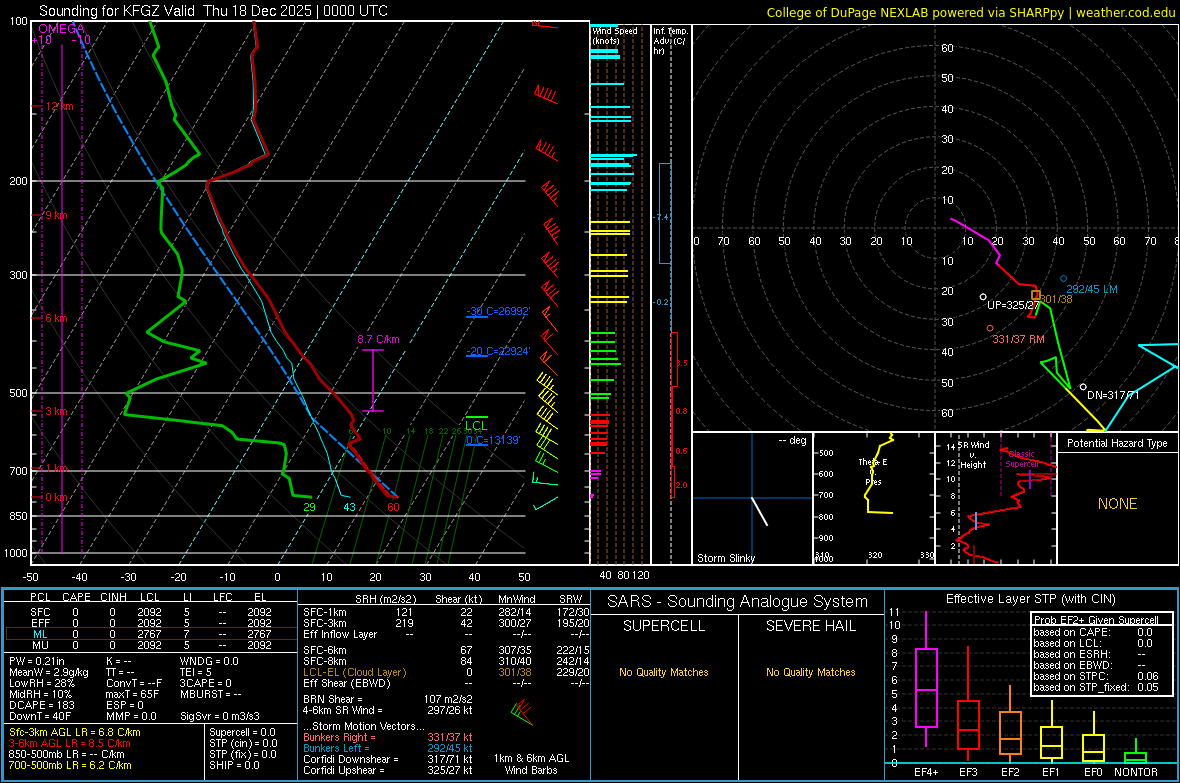
Task: Select the MU parcel row label
Action: [40, 645]
